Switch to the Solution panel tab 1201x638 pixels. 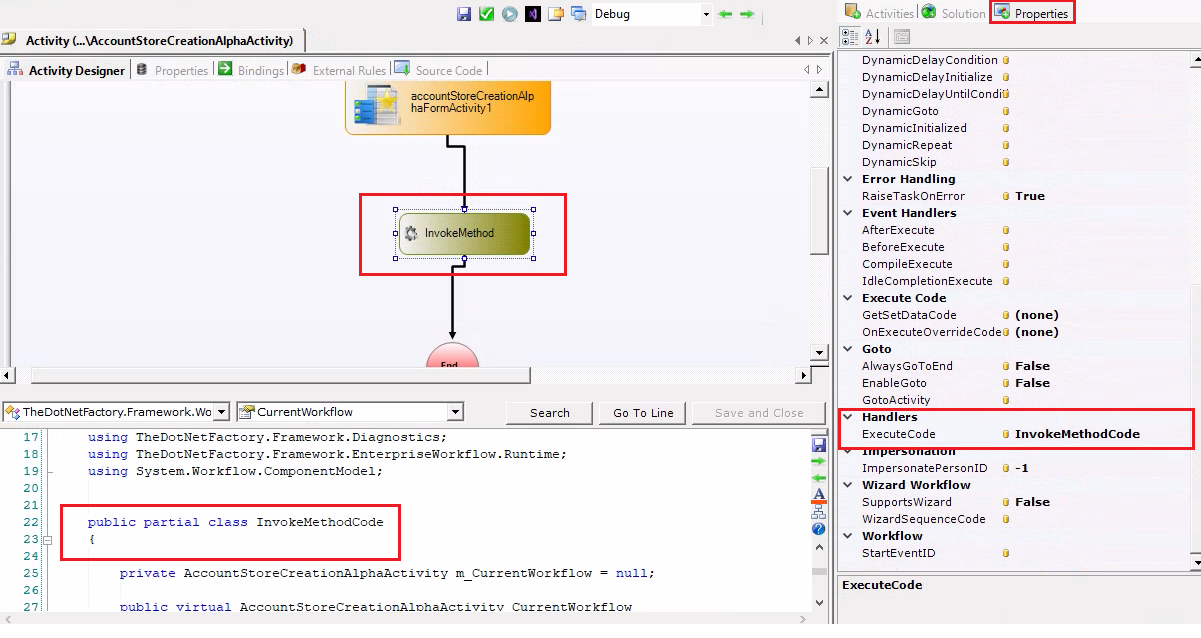tap(954, 13)
